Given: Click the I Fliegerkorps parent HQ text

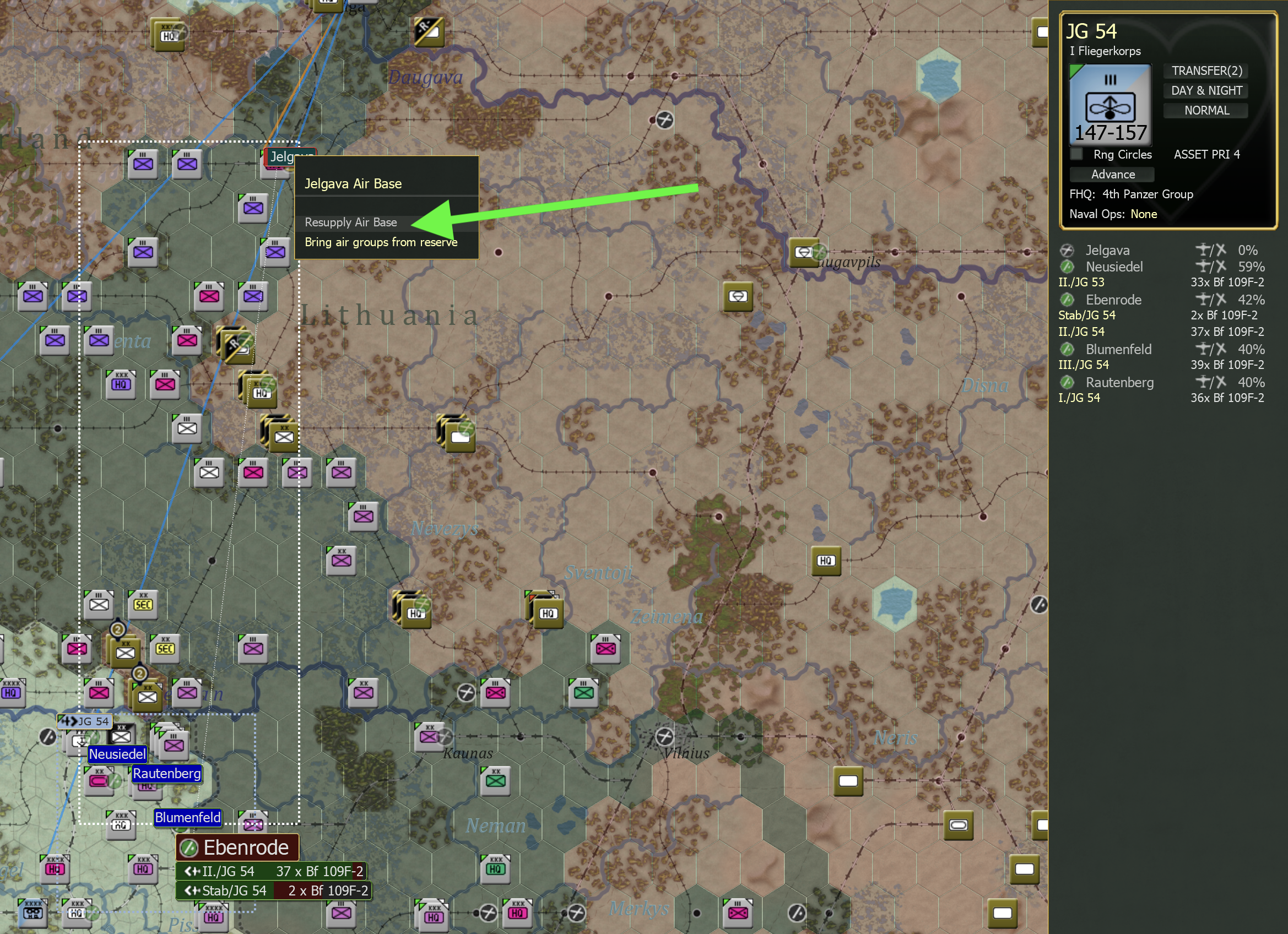Looking at the screenshot, I should click(1105, 51).
